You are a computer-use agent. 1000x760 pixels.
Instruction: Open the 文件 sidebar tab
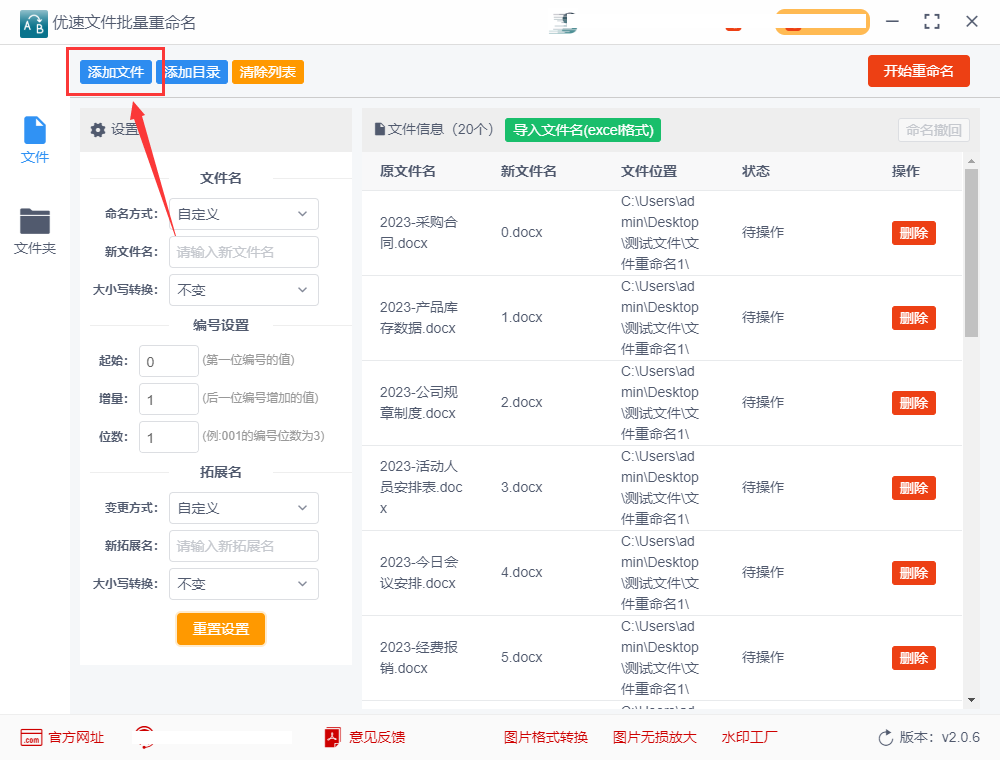[x=34, y=140]
